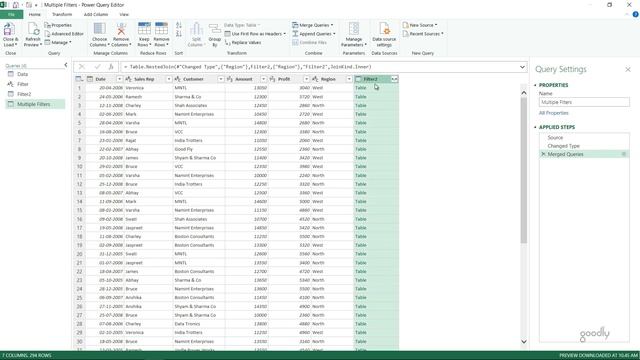The image size is (640, 360).
Task: Click the Remove Columns icon
Action: click(x=121, y=29)
